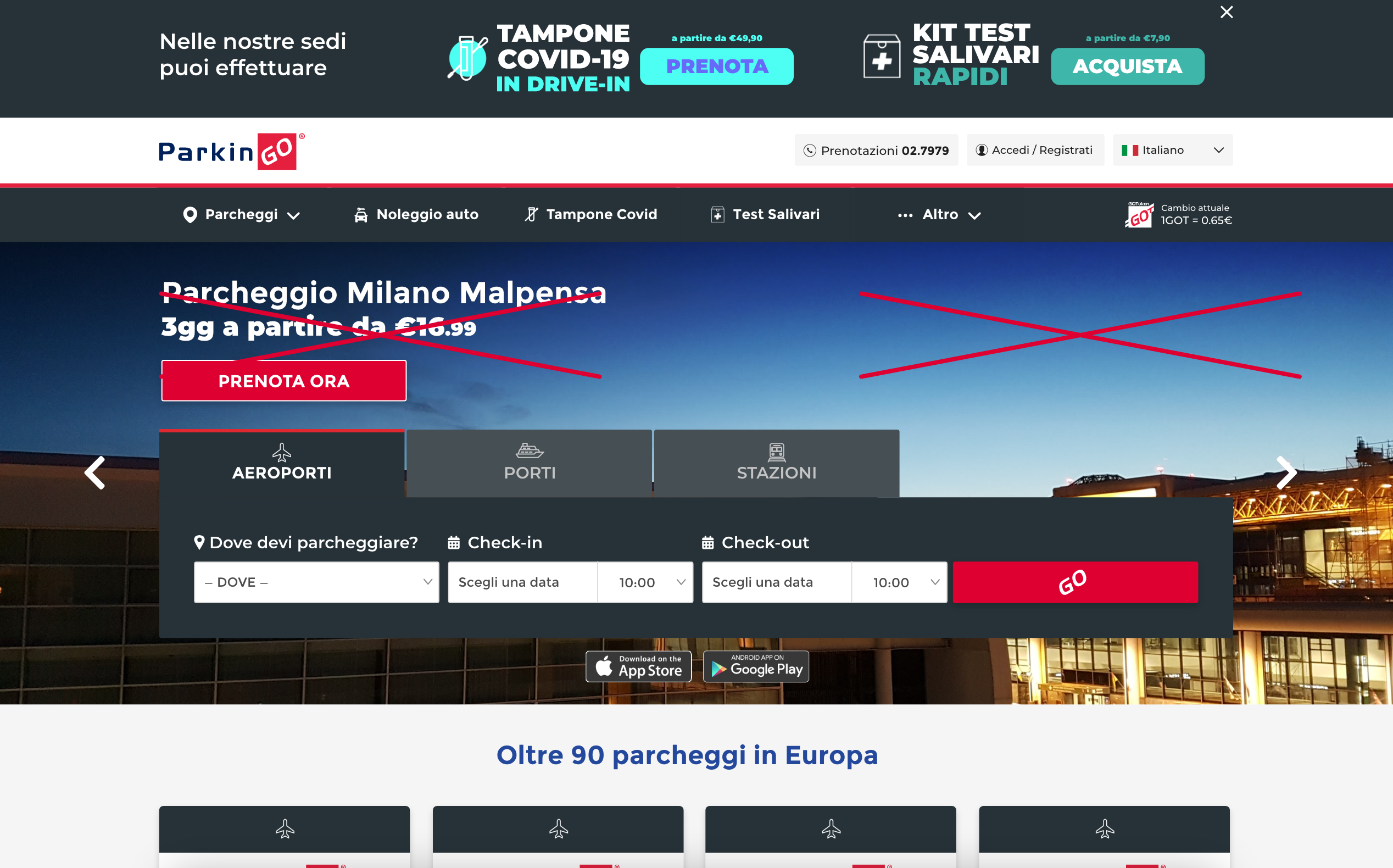Click the PRENOTA ORA button
The height and width of the screenshot is (868, 1393).
pos(283,381)
